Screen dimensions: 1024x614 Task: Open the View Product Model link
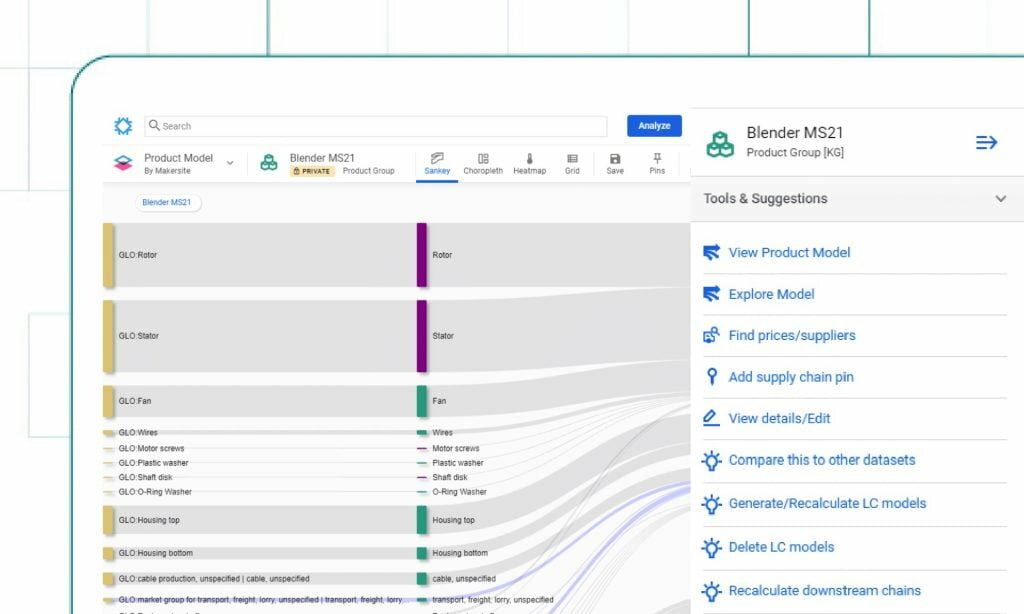[x=789, y=253]
